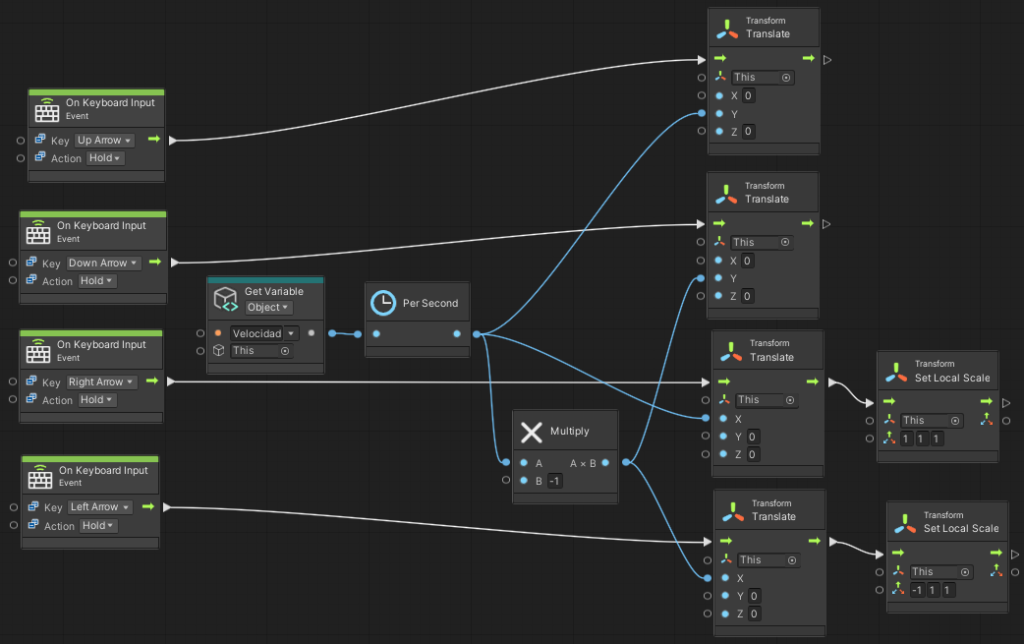The width and height of the screenshot is (1024, 644).
Task: Expand the Object kind dropdown in Get Variable
Action: point(269,307)
